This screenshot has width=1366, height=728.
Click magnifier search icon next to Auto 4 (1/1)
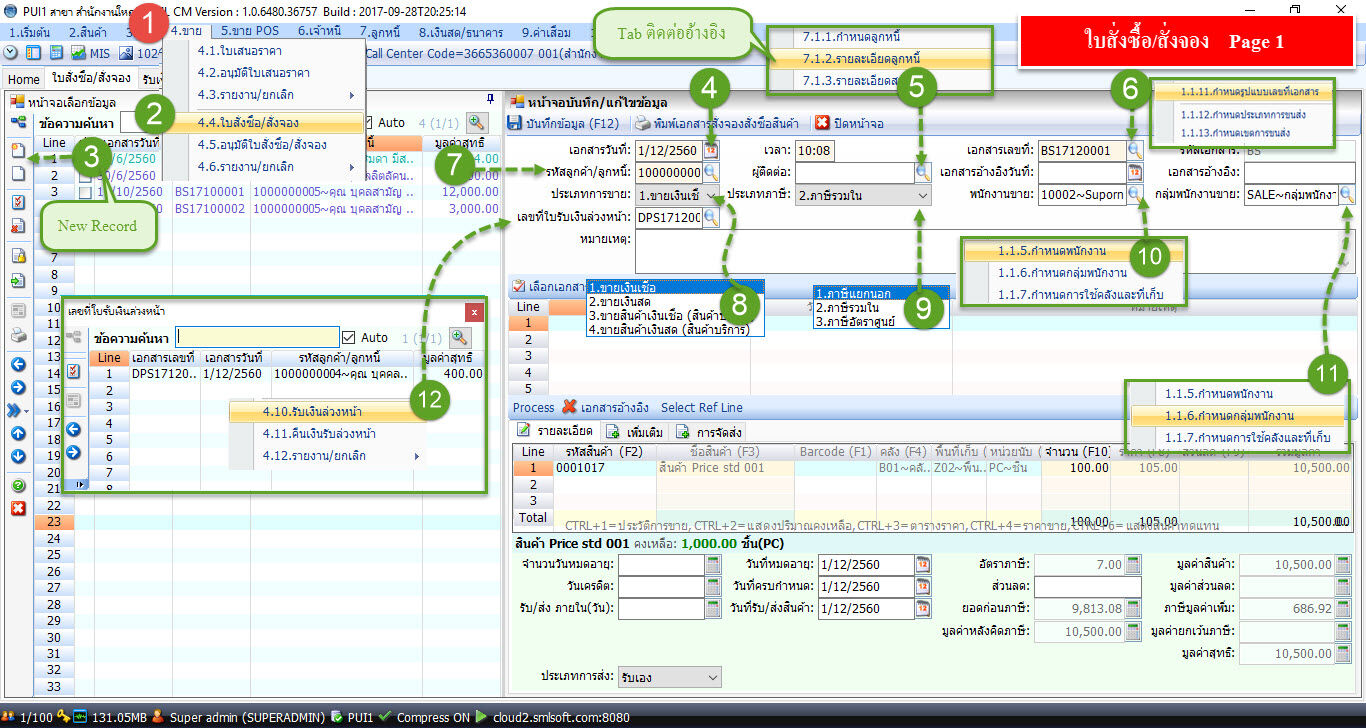coord(476,122)
